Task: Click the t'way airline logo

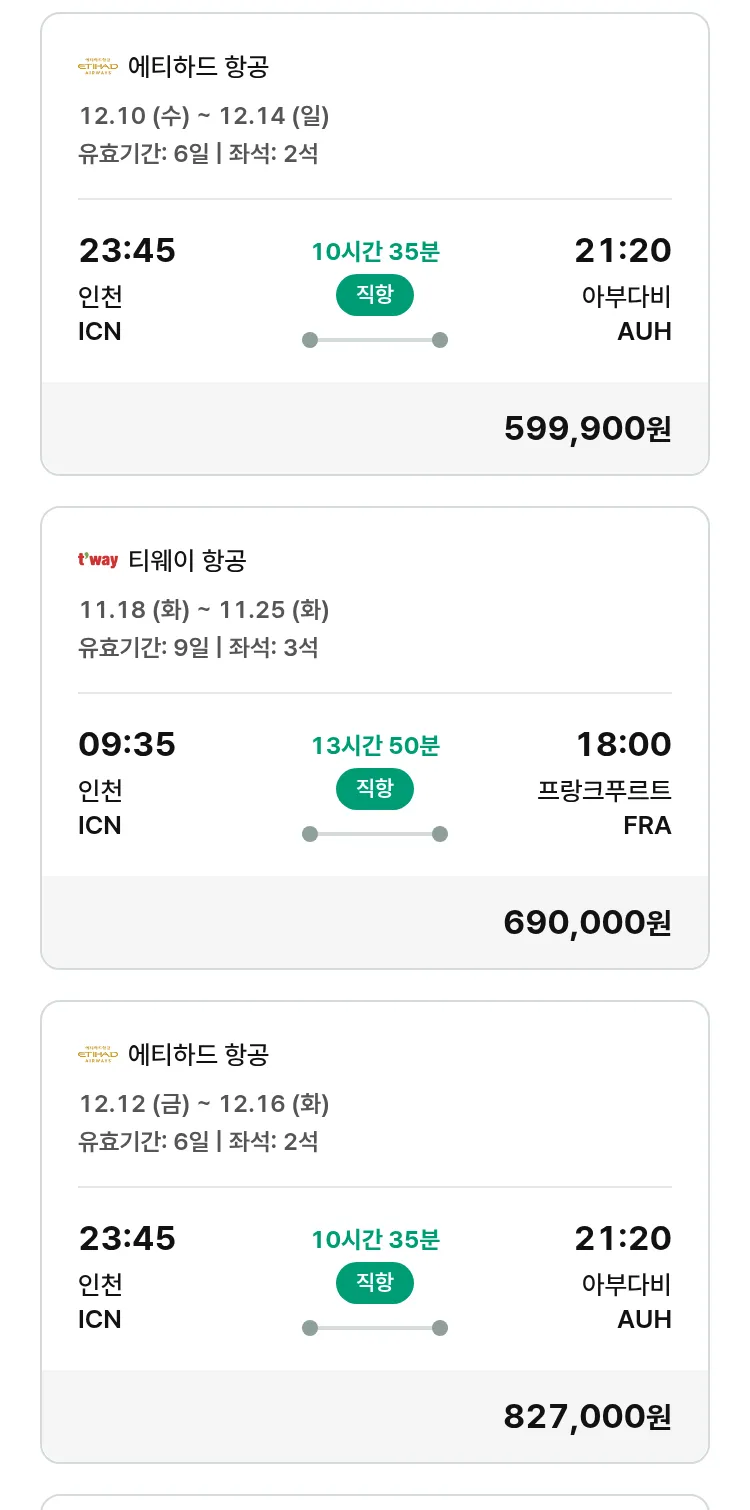Action: pos(98,560)
